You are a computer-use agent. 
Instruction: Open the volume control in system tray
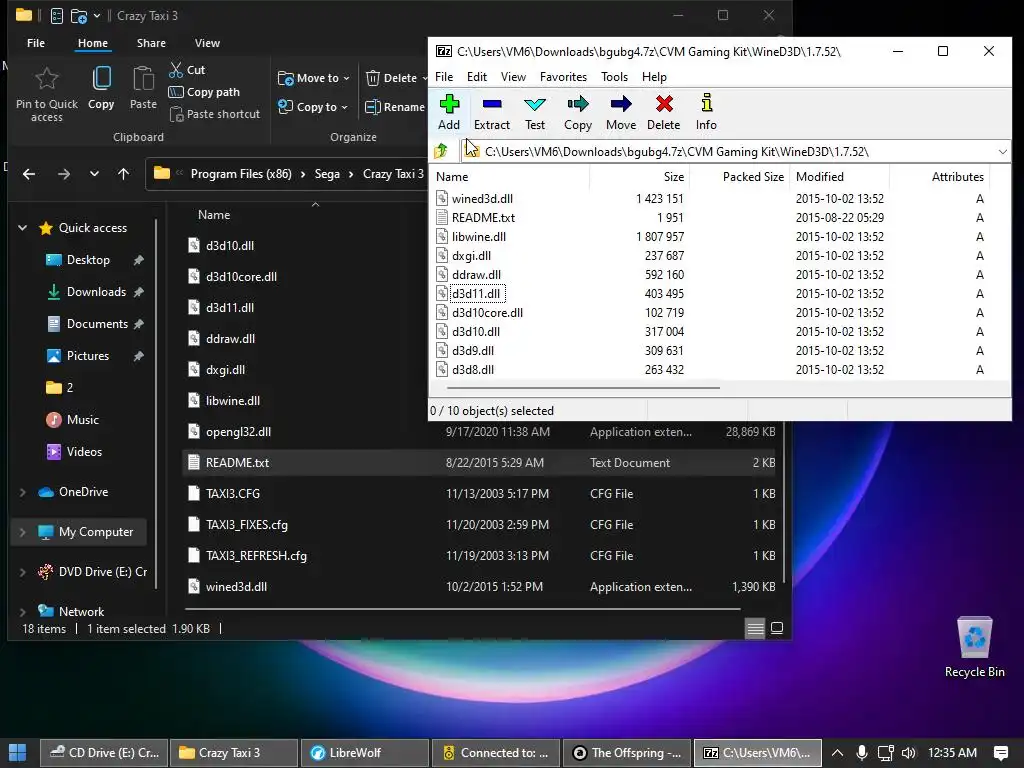(908, 753)
